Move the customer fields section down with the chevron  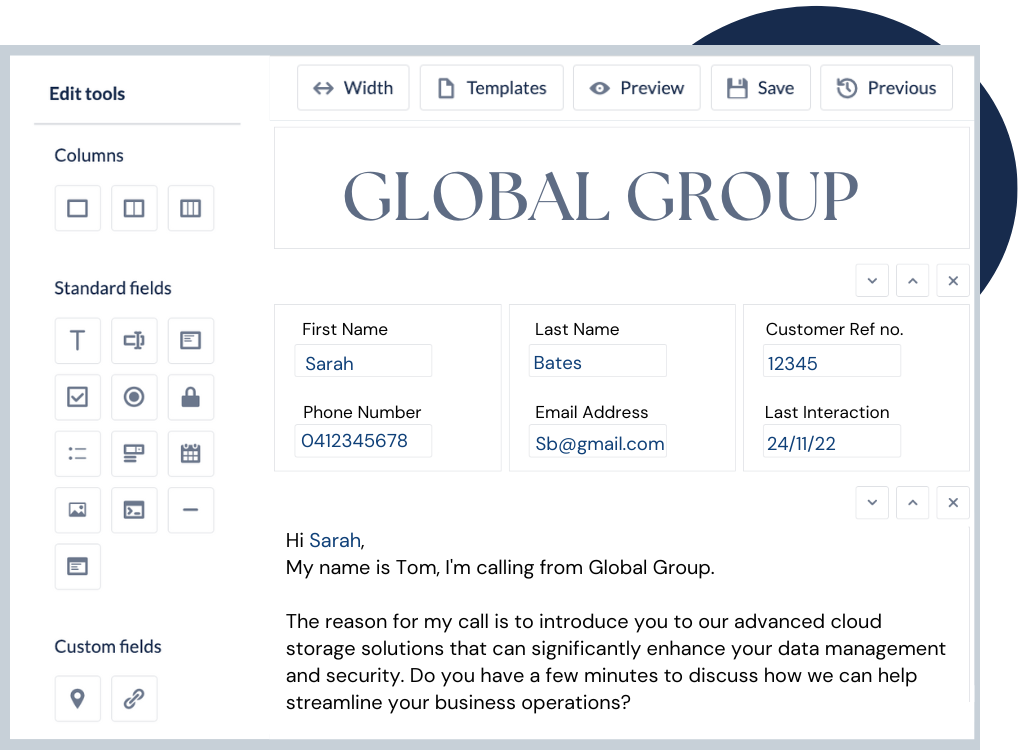(x=872, y=281)
